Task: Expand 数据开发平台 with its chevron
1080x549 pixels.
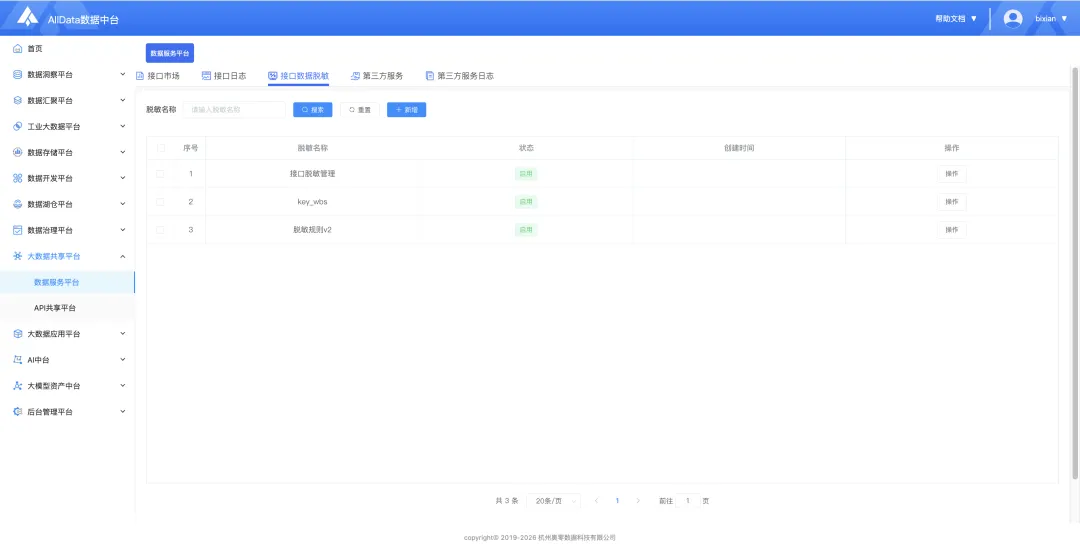Action: [123, 178]
